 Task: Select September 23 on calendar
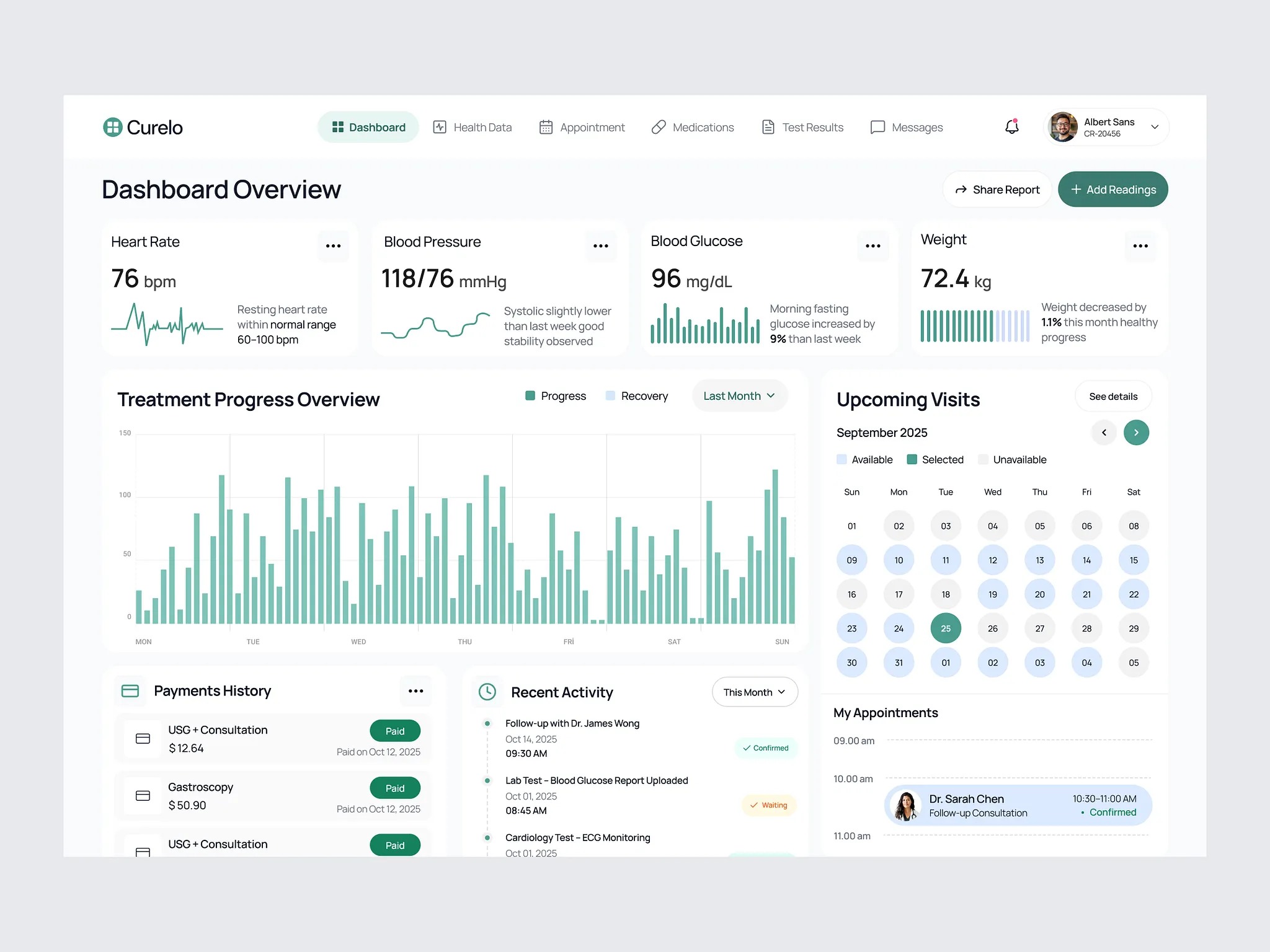pyautogui.click(x=852, y=628)
